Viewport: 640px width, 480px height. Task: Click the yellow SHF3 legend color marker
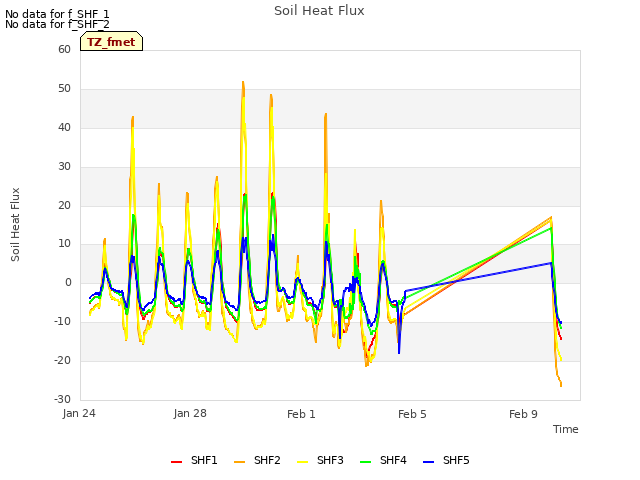tap(302, 462)
